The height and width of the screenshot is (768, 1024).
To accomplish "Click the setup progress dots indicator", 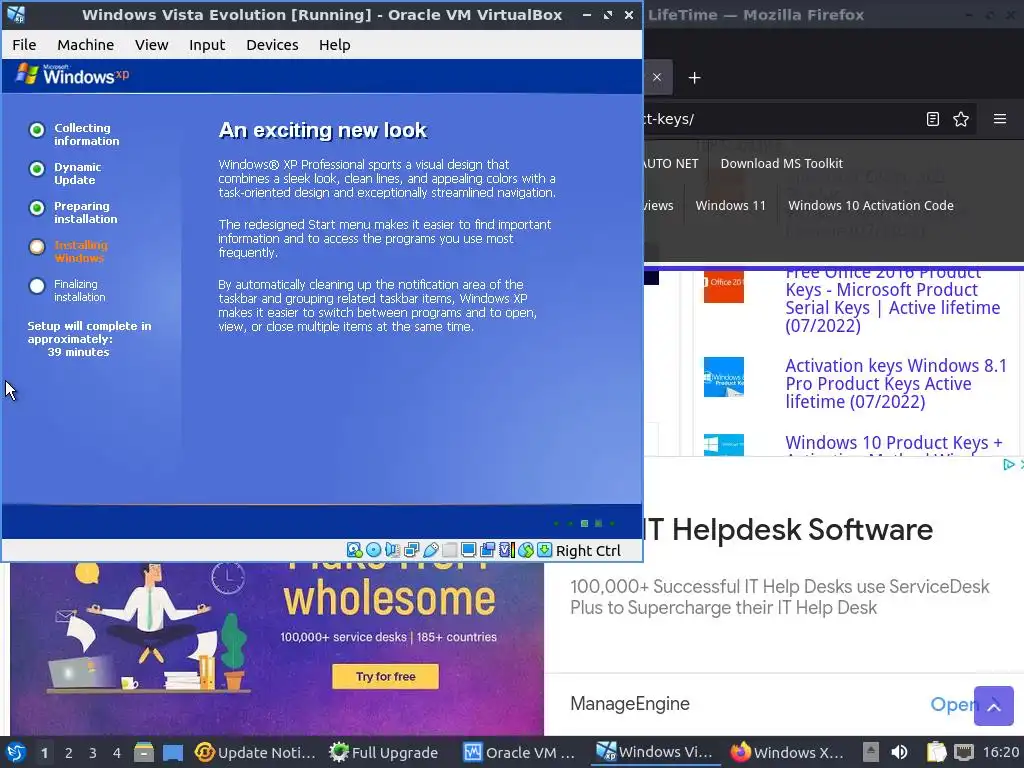I will 584,523.
